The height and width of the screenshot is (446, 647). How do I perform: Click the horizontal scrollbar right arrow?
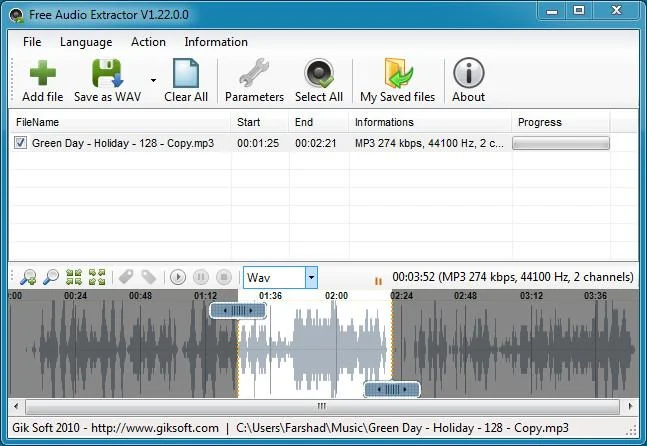click(630, 406)
